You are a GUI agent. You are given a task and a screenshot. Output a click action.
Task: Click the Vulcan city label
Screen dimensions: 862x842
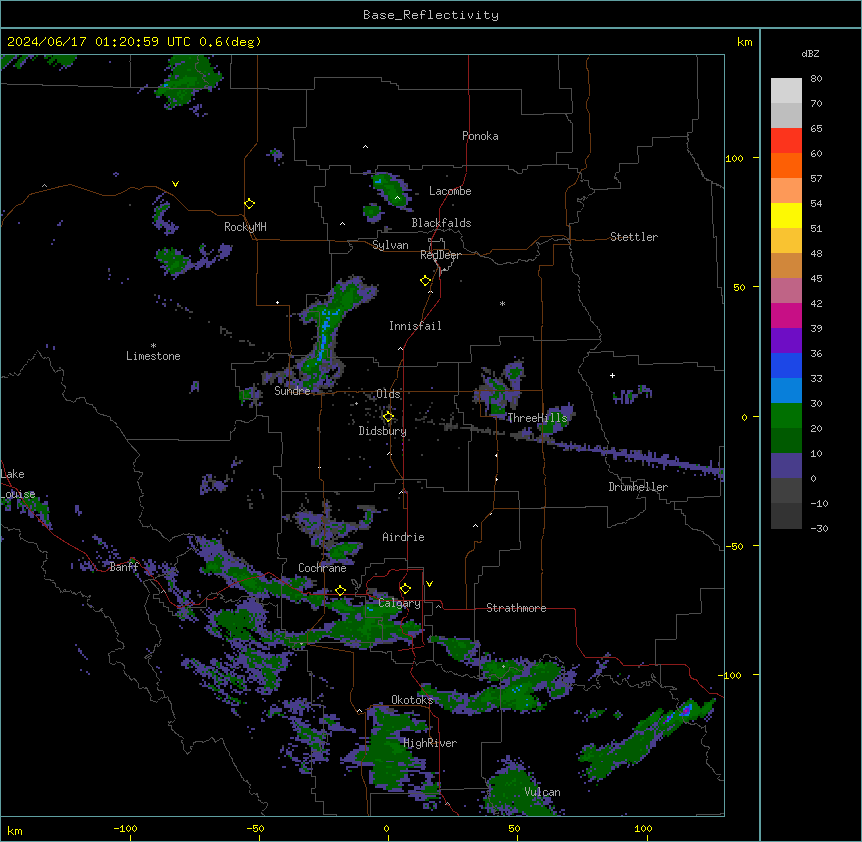point(542,792)
